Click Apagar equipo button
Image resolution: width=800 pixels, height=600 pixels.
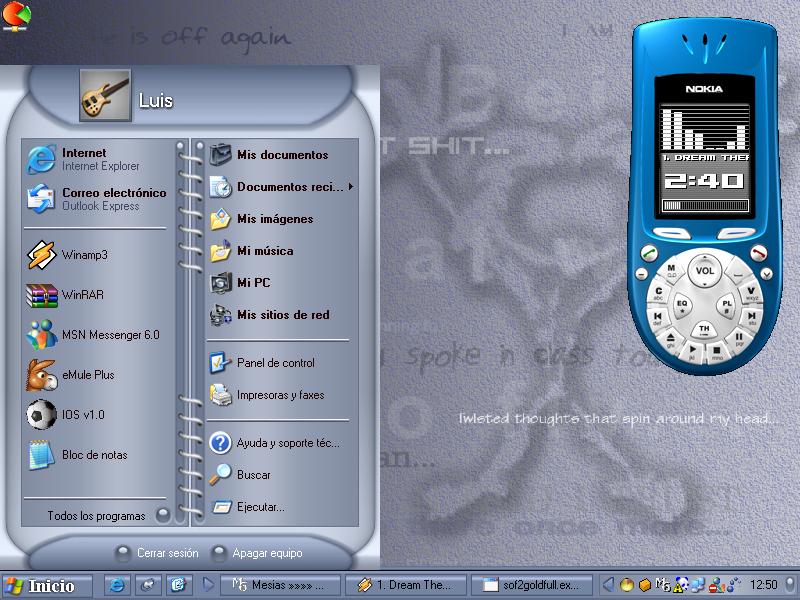257,553
